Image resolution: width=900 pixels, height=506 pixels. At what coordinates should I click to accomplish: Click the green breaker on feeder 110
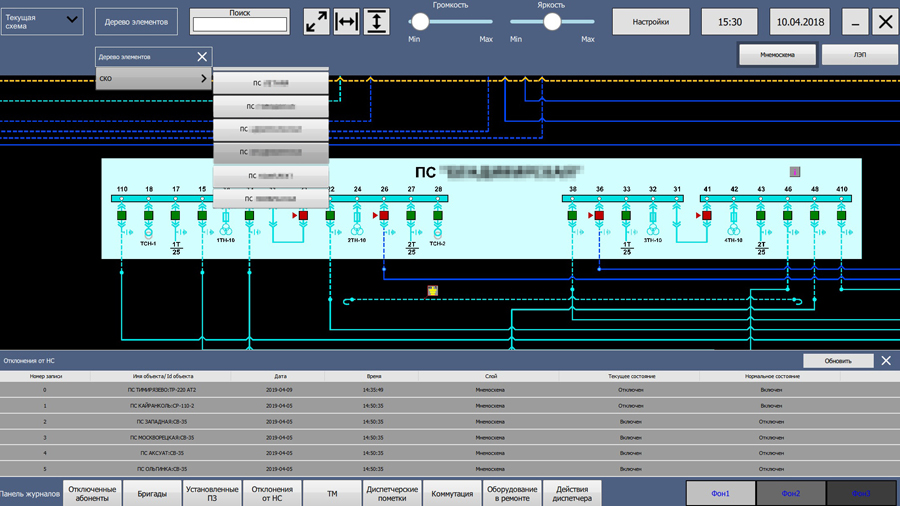pyautogui.click(x=122, y=215)
